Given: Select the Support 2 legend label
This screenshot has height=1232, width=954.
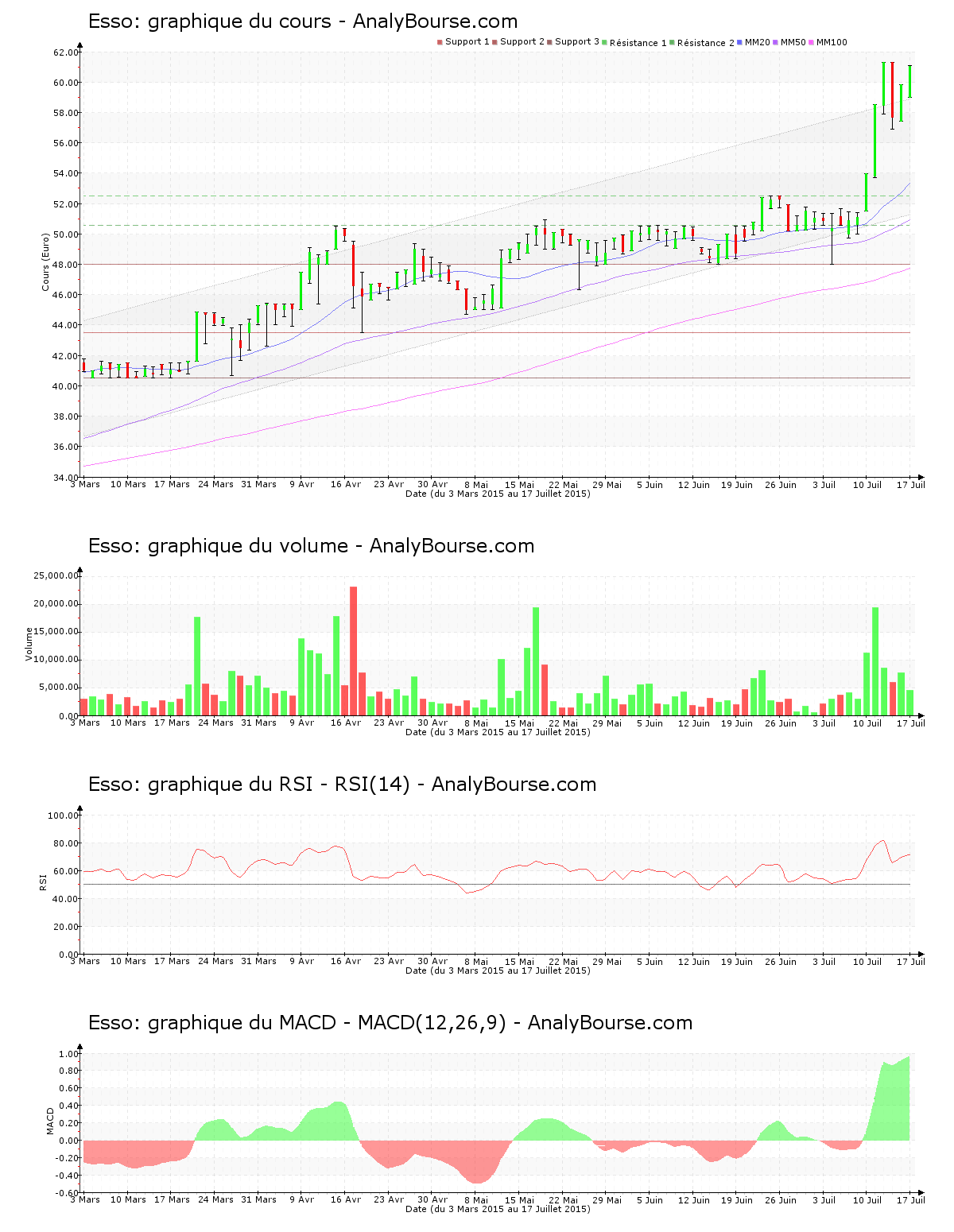Looking at the screenshot, I should 522,41.
